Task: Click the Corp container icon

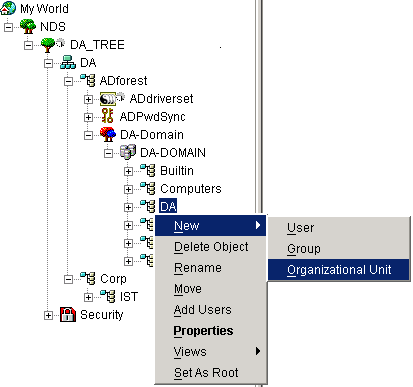Action: click(x=88, y=278)
